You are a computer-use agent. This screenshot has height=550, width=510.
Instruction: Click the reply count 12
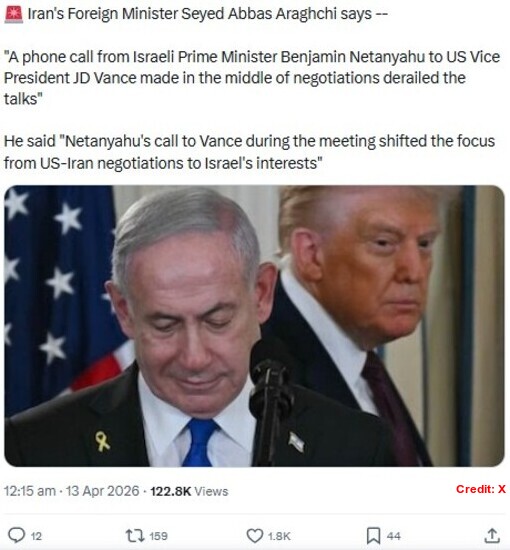(x=36, y=536)
